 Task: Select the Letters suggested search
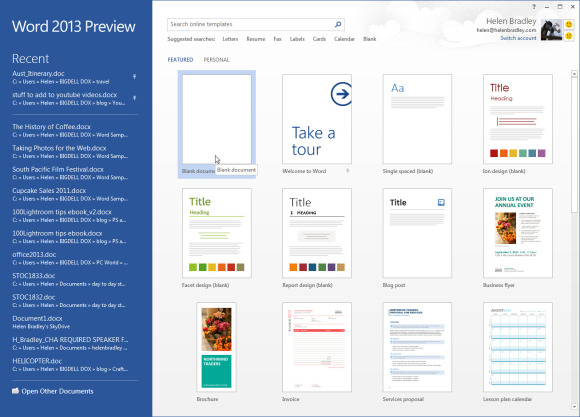[x=230, y=39]
